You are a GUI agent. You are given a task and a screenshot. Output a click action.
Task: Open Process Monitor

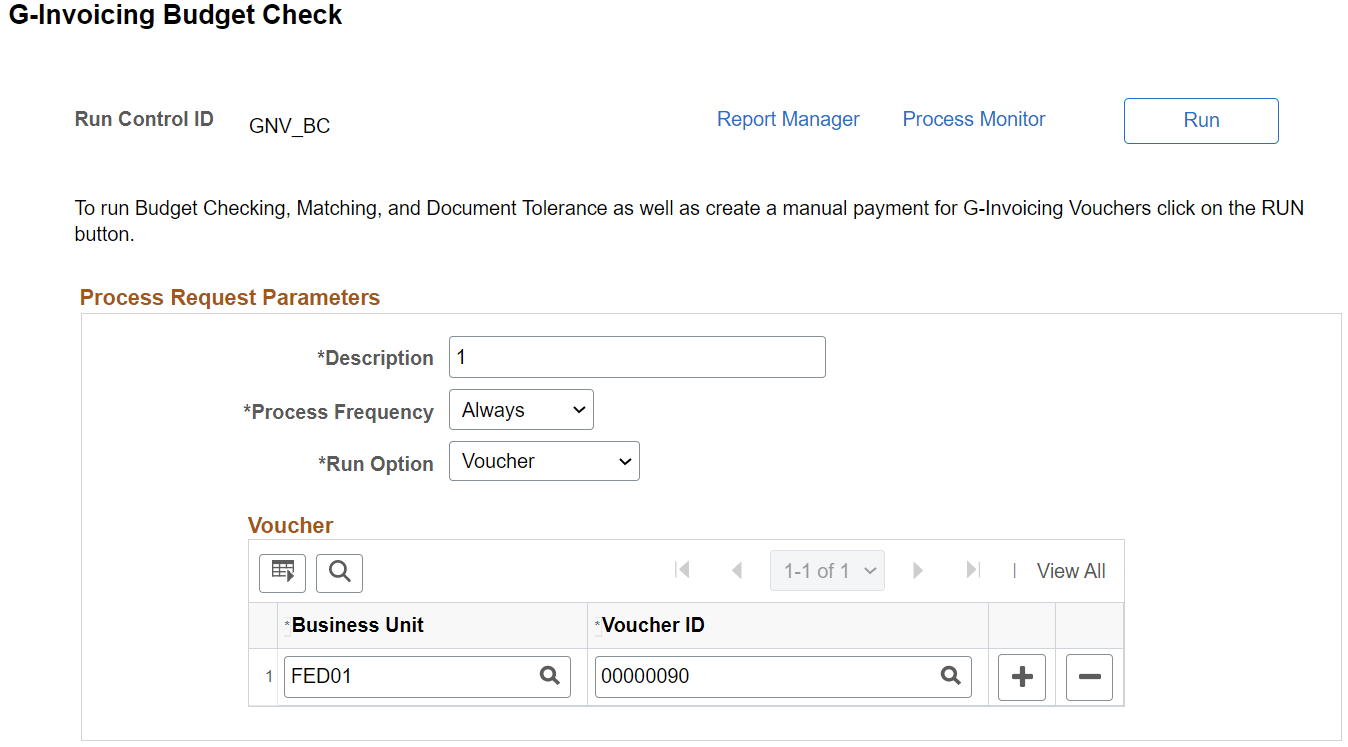[973, 119]
